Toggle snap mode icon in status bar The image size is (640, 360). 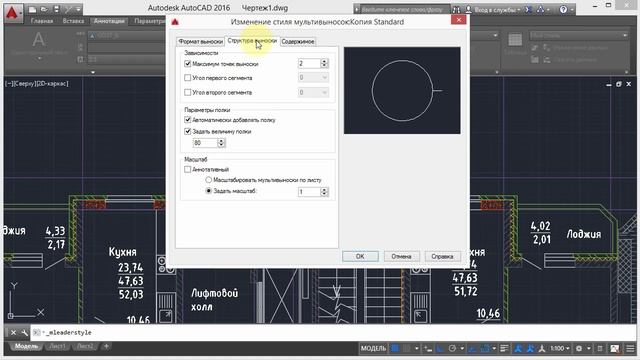407,348
